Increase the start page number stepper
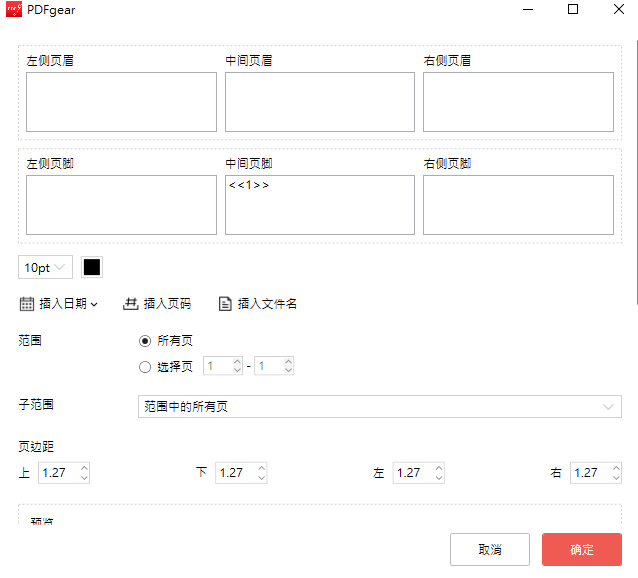The width and height of the screenshot is (638, 578). pyautogui.click(x=237, y=362)
